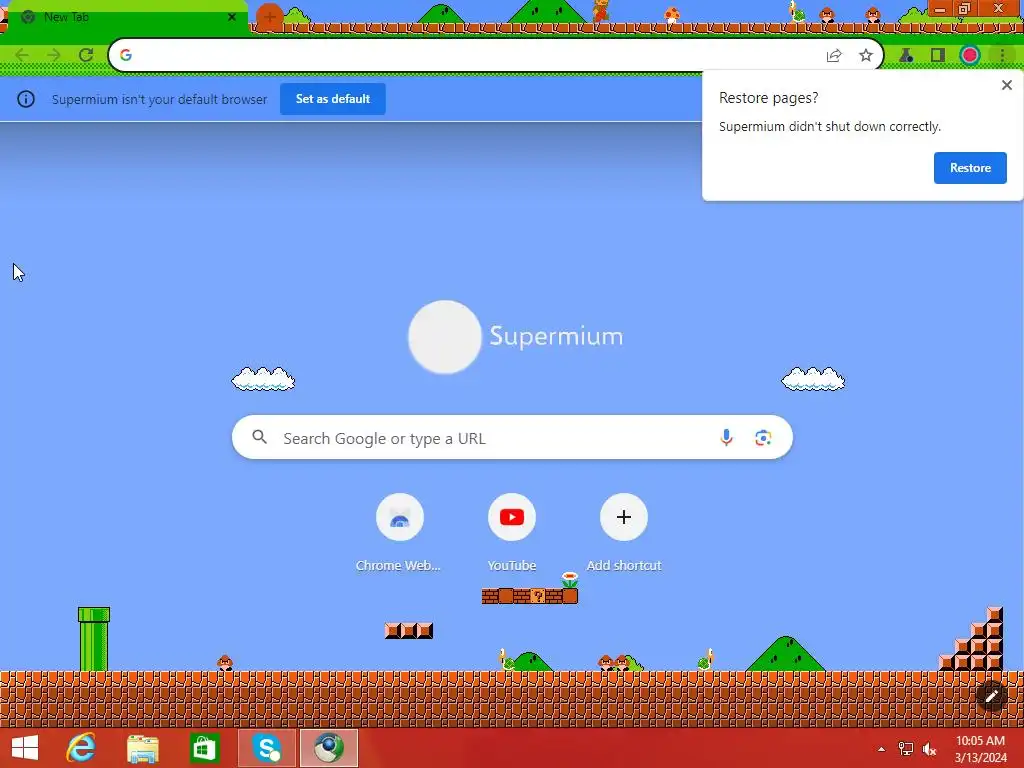Click the browser Back arrow
This screenshot has width=1024, height=768.
click(x=22, y=55)
